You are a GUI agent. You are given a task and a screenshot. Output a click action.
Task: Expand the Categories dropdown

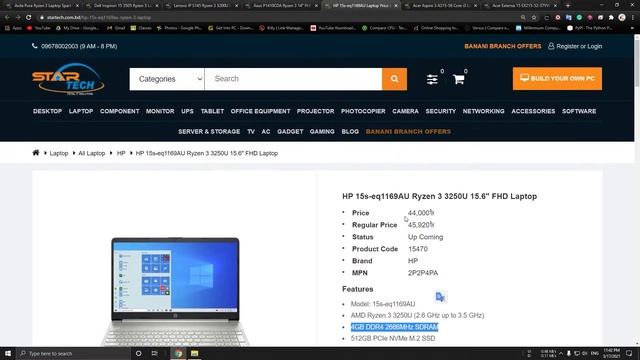click(x=167, y=79)
